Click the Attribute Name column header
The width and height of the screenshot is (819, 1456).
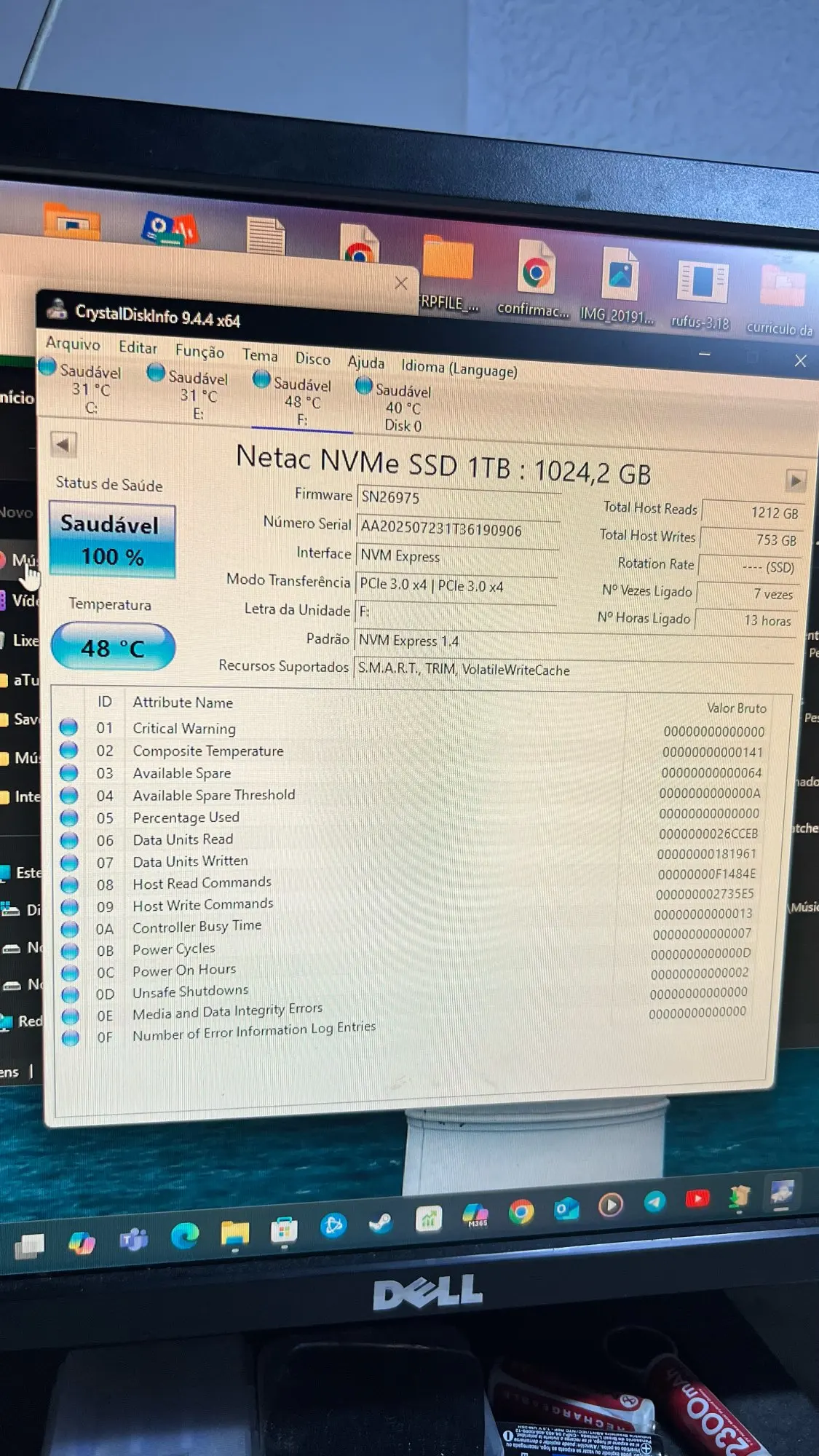tap(183, 703)
